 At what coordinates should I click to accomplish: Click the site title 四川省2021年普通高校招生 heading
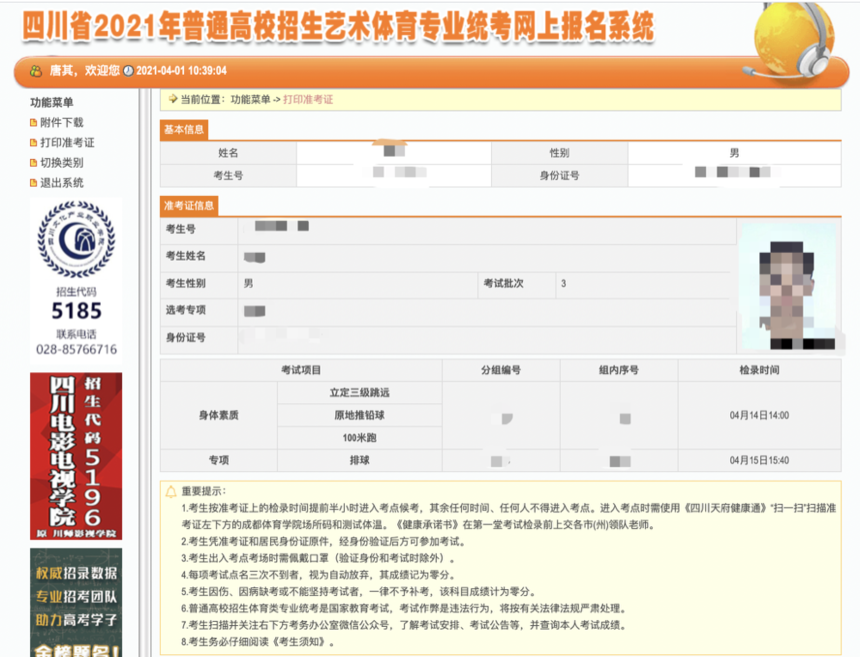tap(338, 26)
